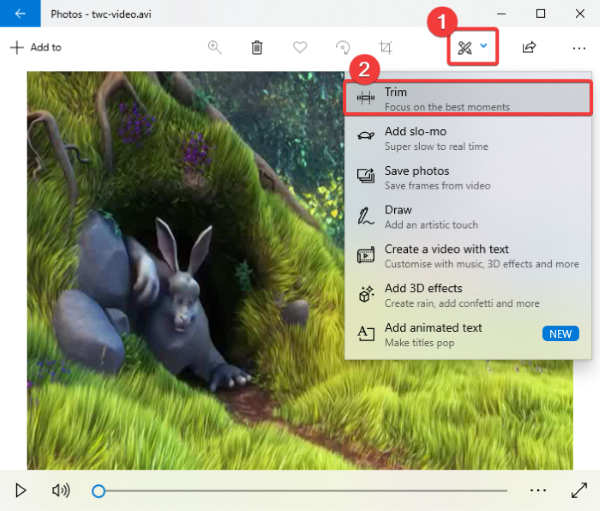This screenshot has height=511, width=600.
Task: Select Add 3D effects option
Action: [x=468, y=295]
